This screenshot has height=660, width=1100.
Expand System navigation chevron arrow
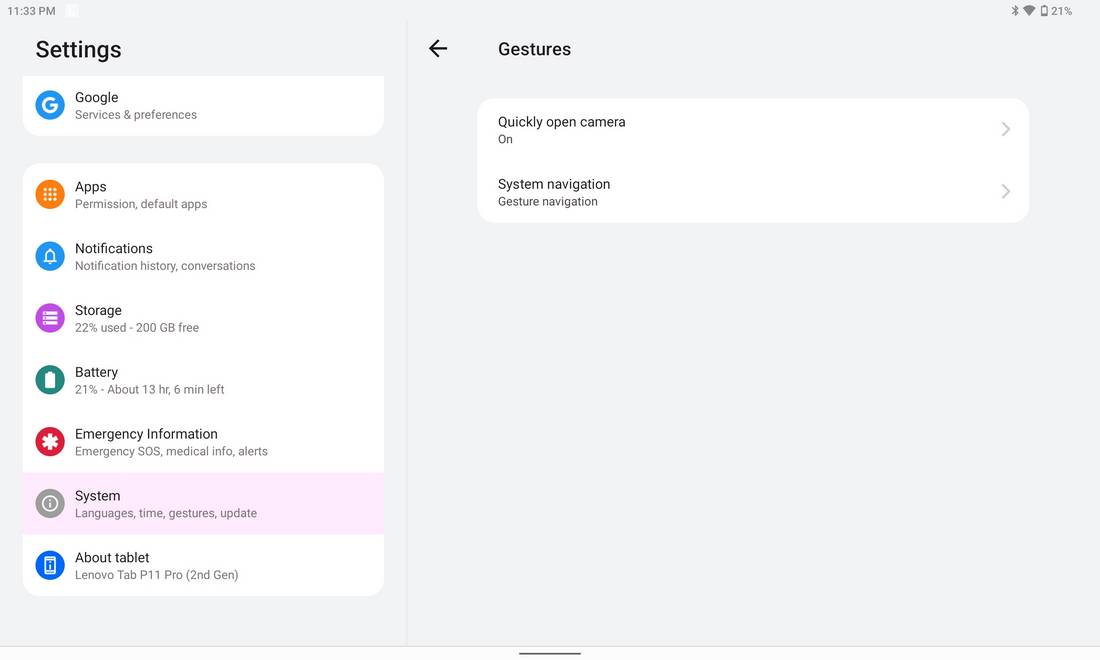coord(1005,191)
